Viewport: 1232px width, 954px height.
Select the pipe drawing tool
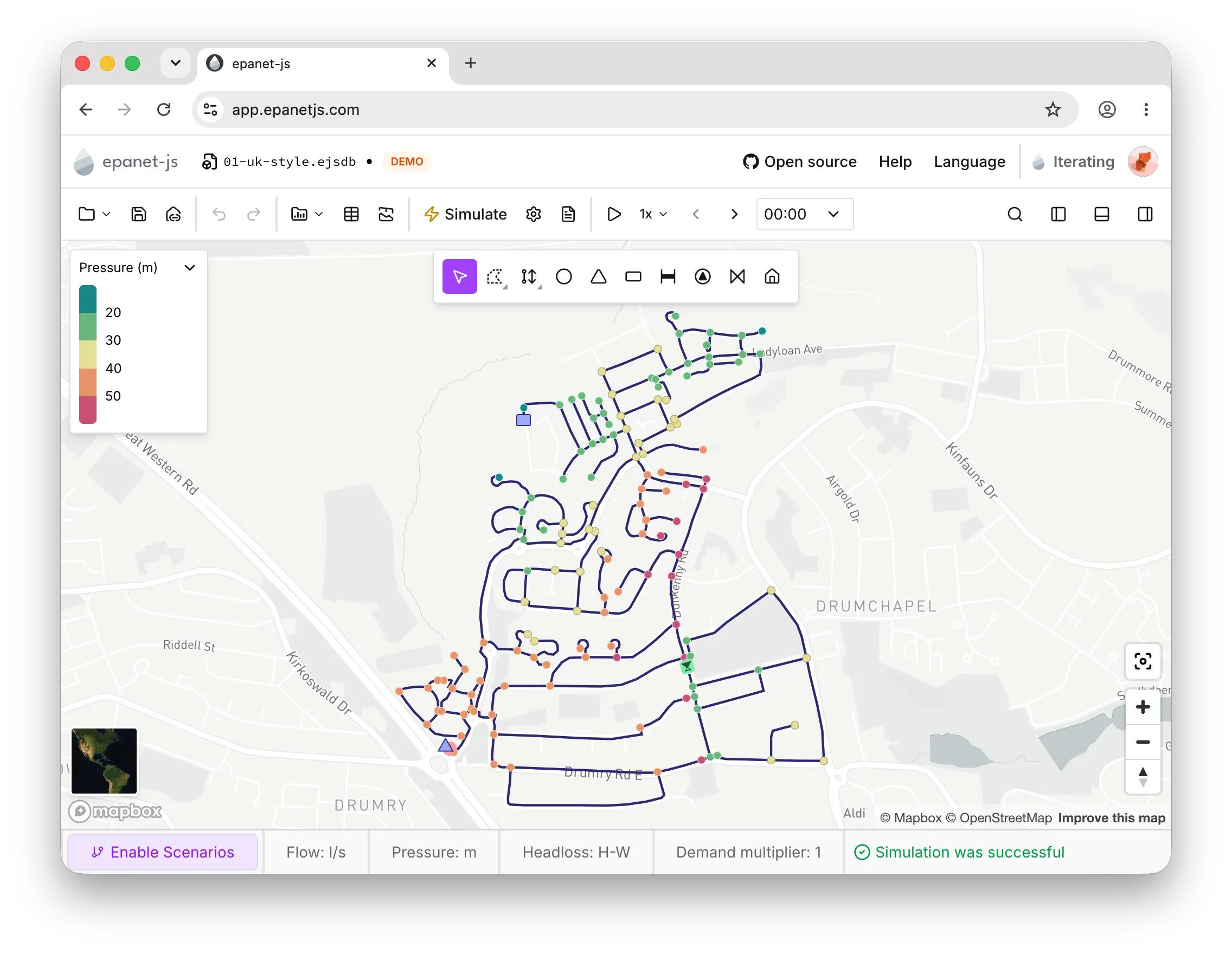pyautogui.click(x=668, y=277)
